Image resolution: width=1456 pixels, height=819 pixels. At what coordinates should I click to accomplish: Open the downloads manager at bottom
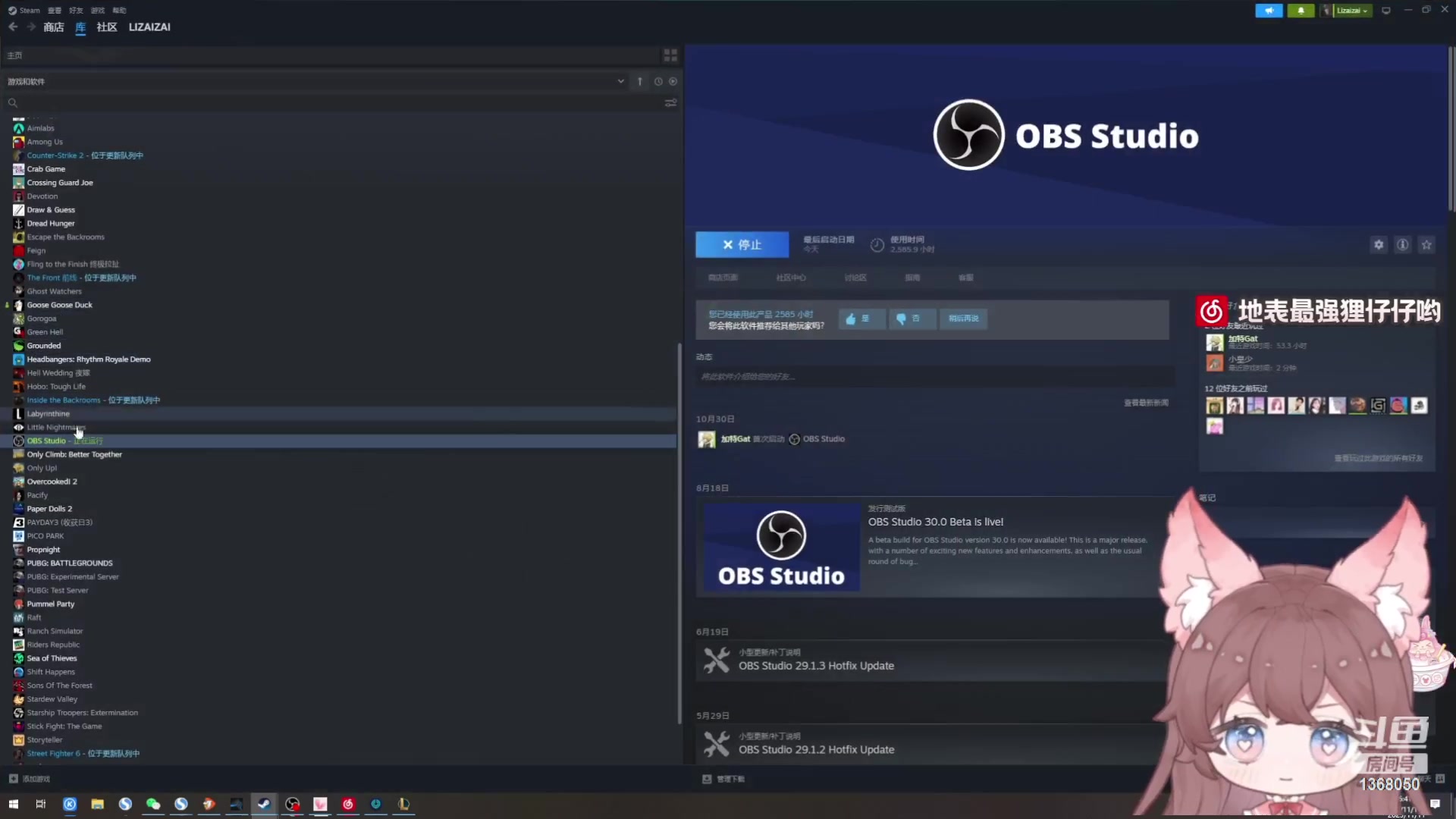(723, 779)
